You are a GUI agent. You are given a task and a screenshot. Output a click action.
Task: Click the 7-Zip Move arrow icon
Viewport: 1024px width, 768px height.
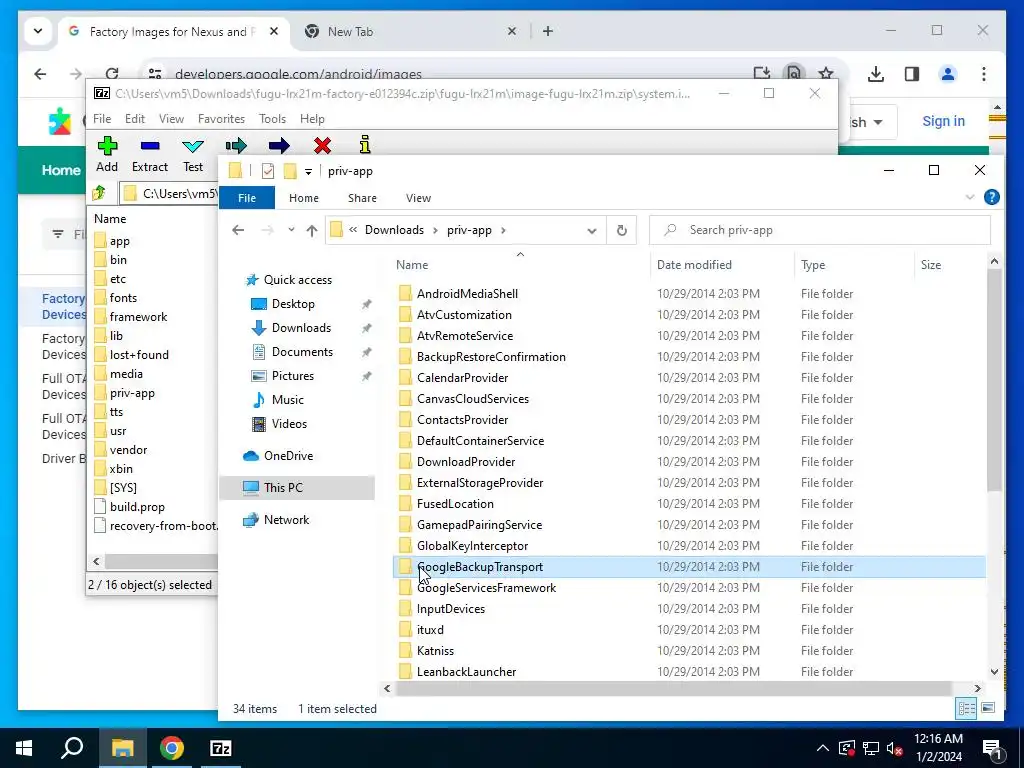pyautogui.click(x=279, y=145)
